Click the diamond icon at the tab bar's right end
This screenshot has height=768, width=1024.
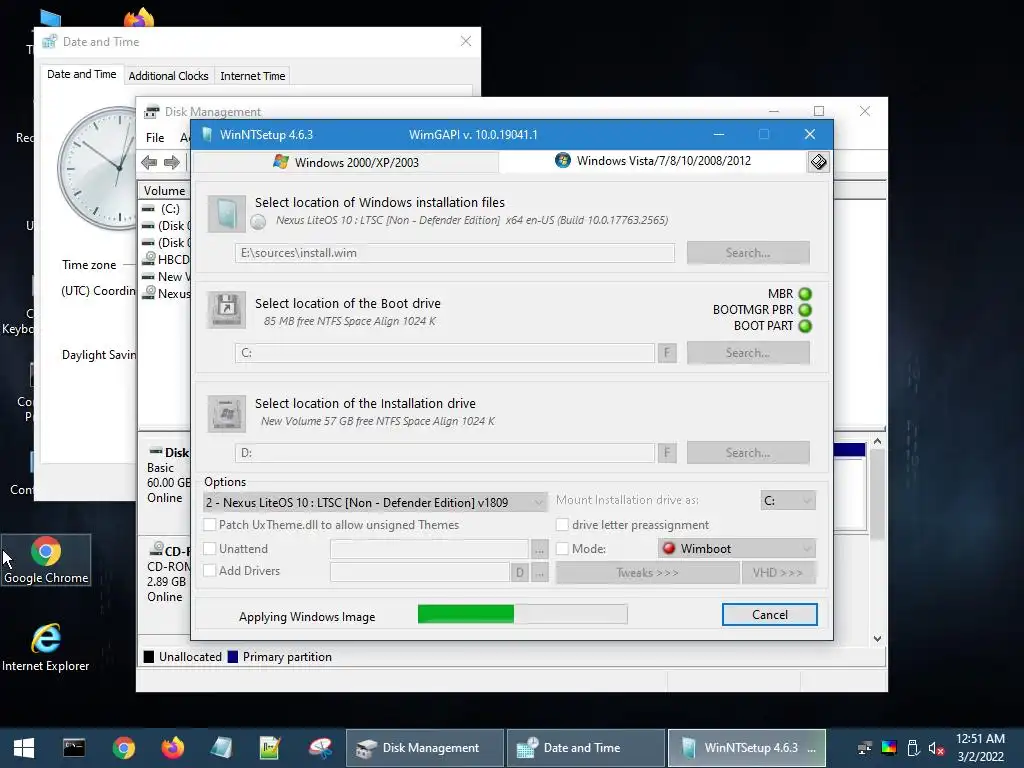[x=818, y=161]
